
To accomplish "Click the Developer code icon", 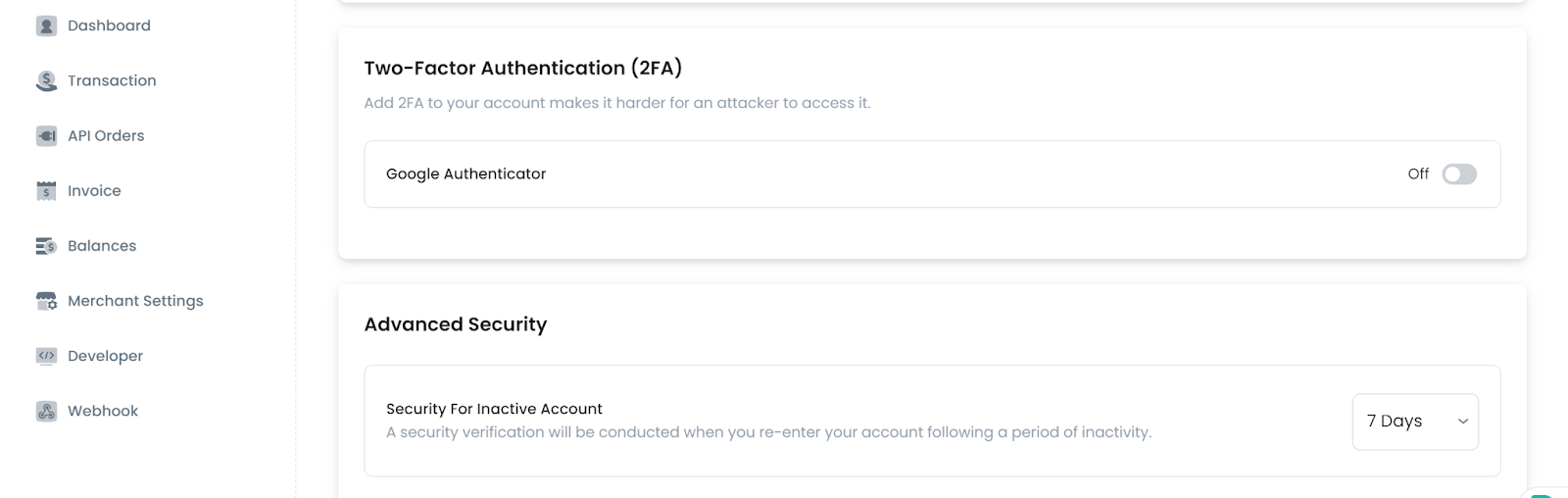I will [46, 356].
